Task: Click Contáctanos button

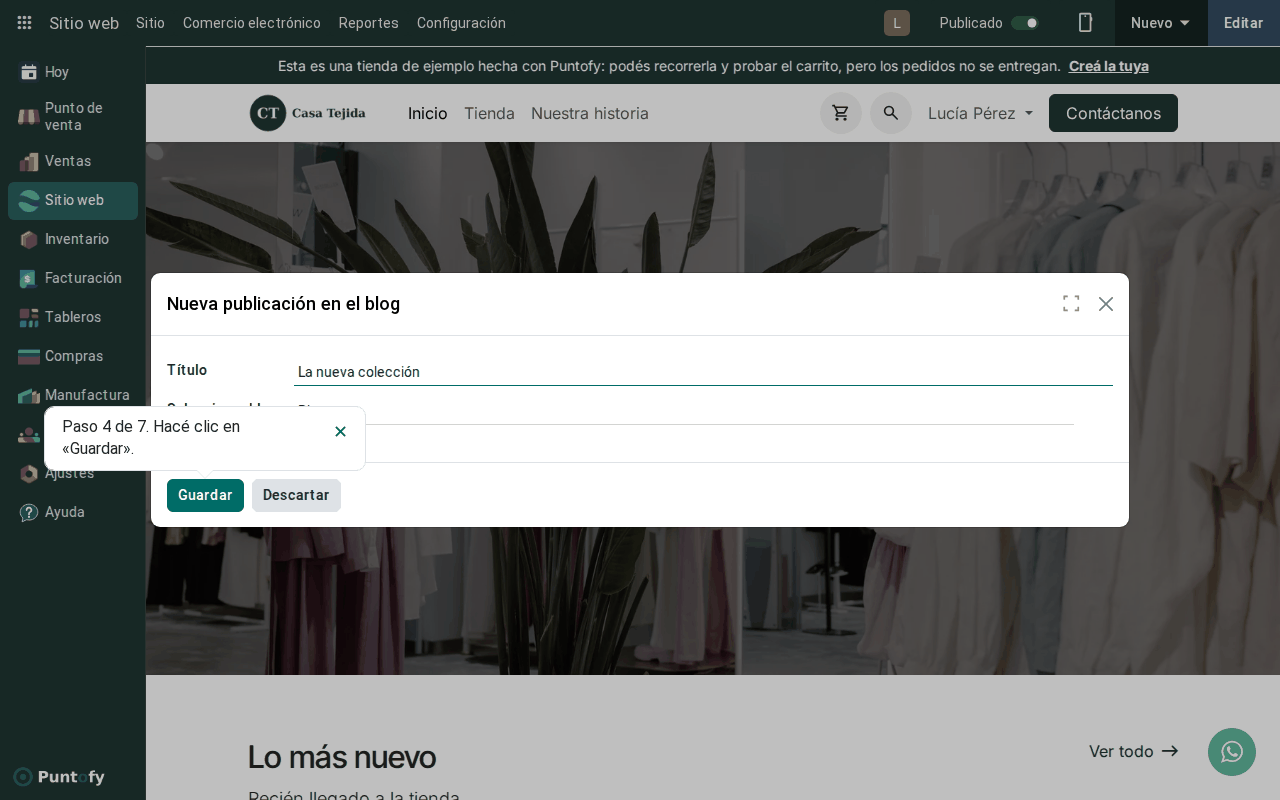Action: point(1113,113)
